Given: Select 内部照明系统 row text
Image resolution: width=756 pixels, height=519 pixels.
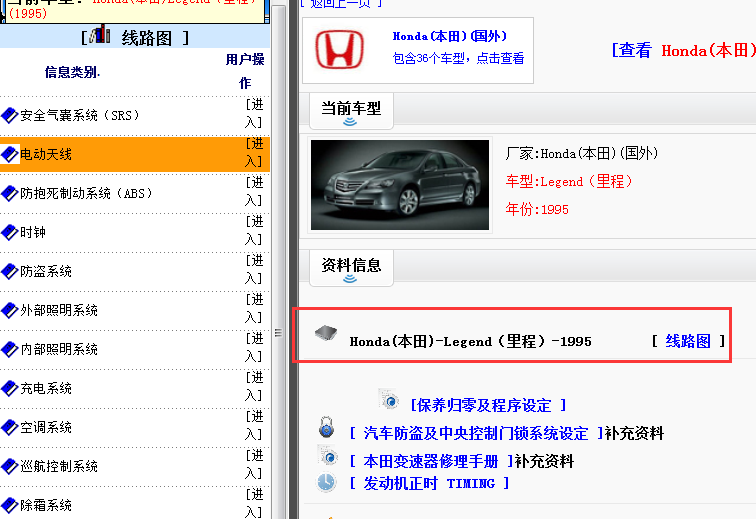Looking at the screenshot, I should pos(59,349).
